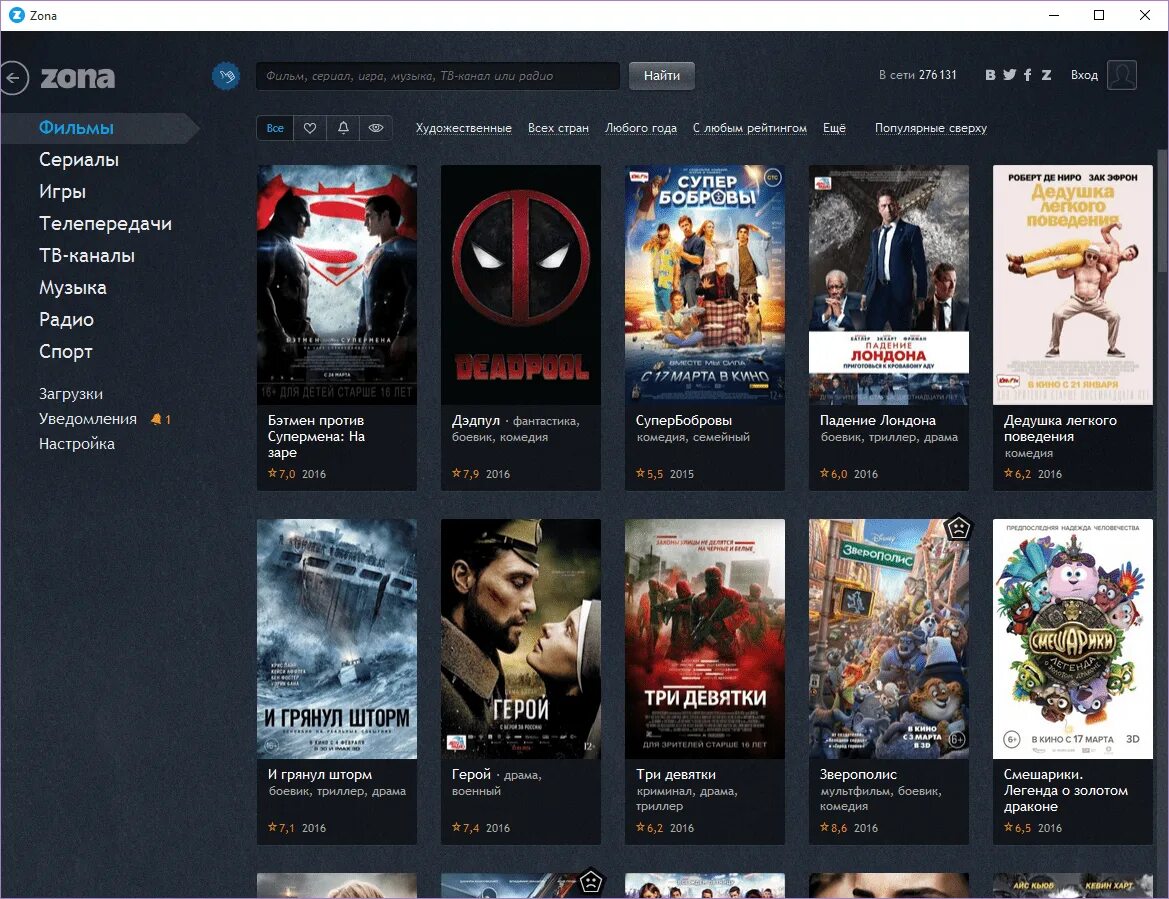Image resolution: width=1169 pixels, height=899 pixels.
Task: Click the Зверополис title text
Action: (x=858, y=775)
